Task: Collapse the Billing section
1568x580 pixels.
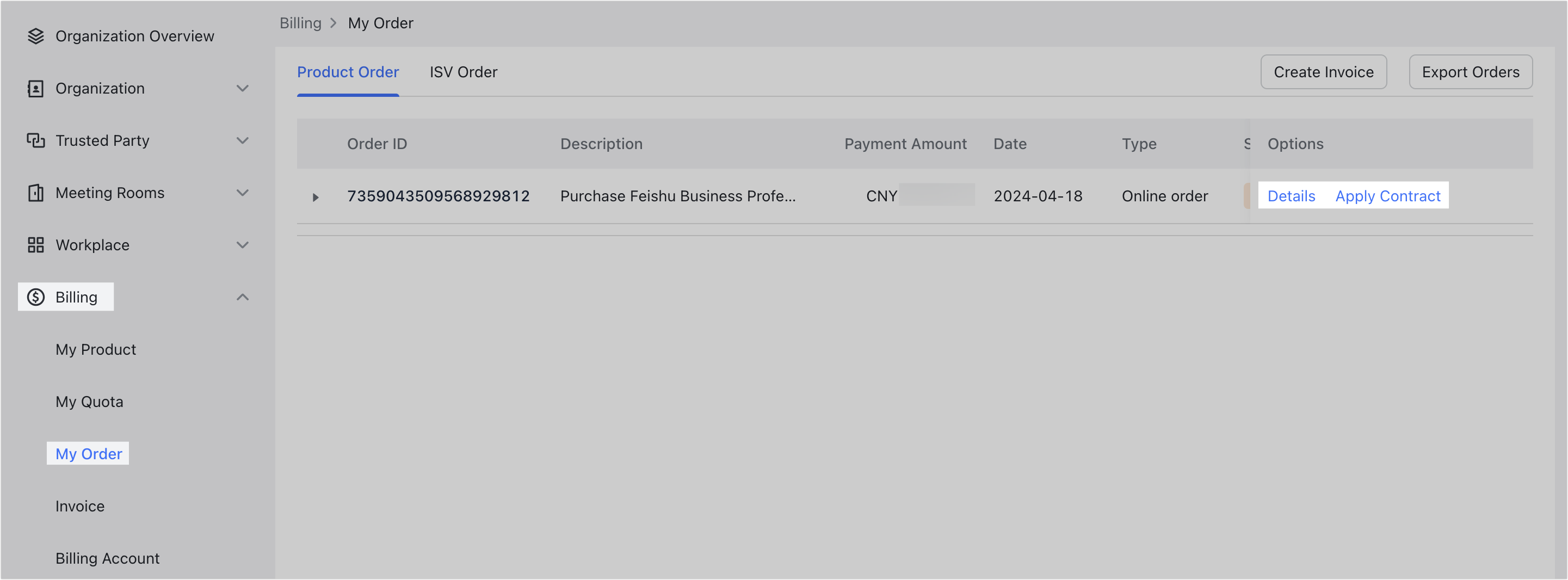Action: tap(243, 297)
